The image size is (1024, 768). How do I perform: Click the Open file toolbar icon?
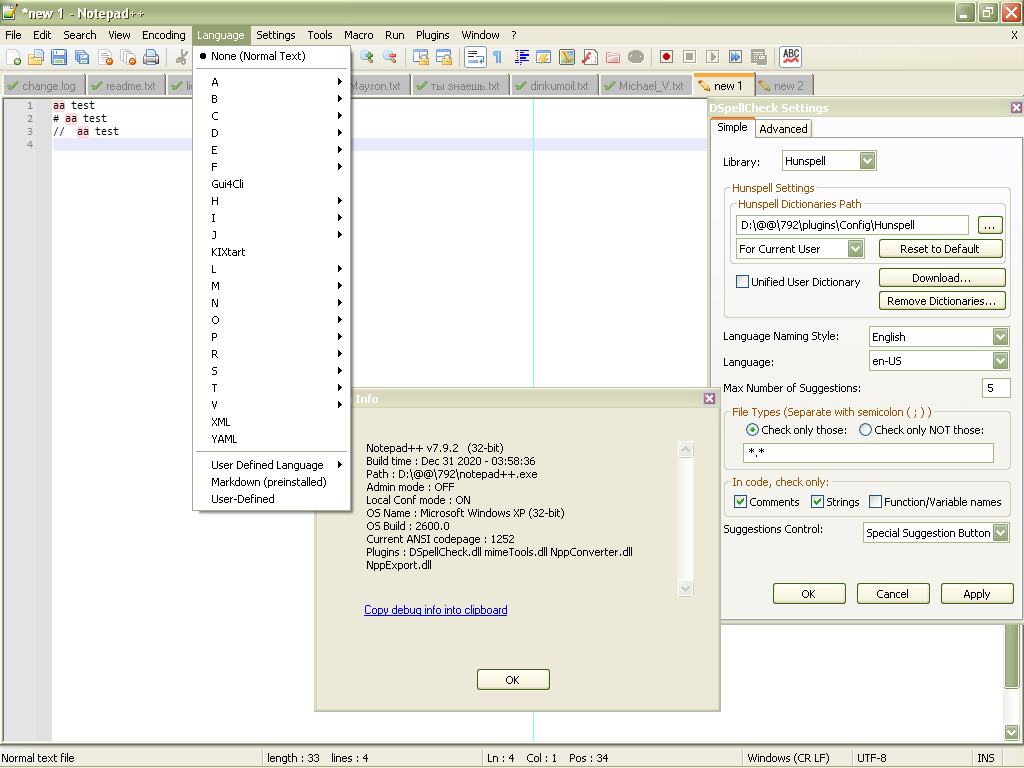[36, 57]
